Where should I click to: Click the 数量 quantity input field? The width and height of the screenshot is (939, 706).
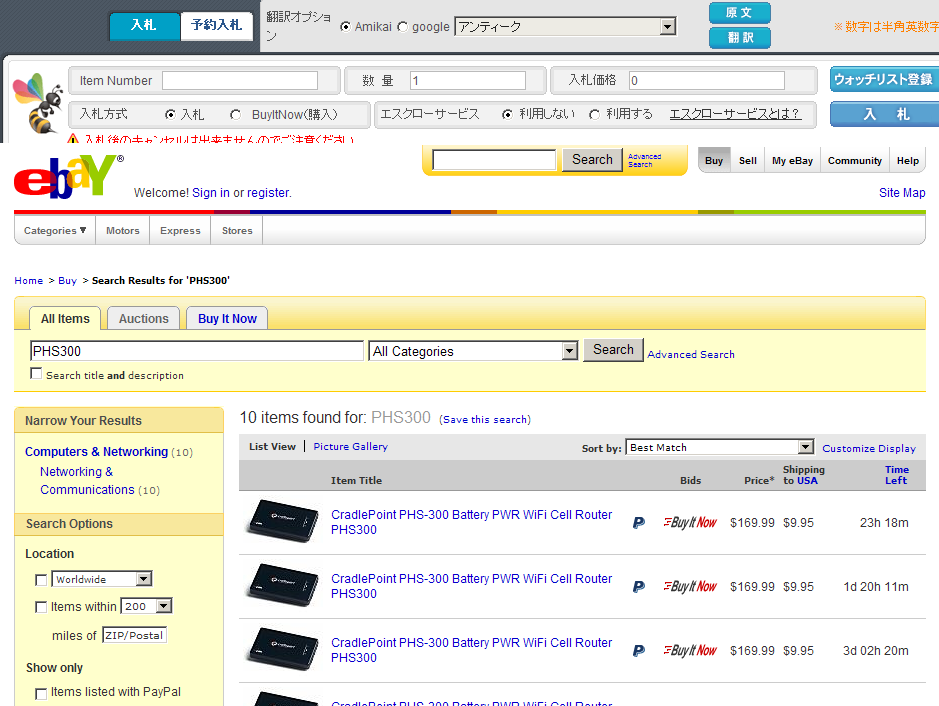(x=468, y=81)
